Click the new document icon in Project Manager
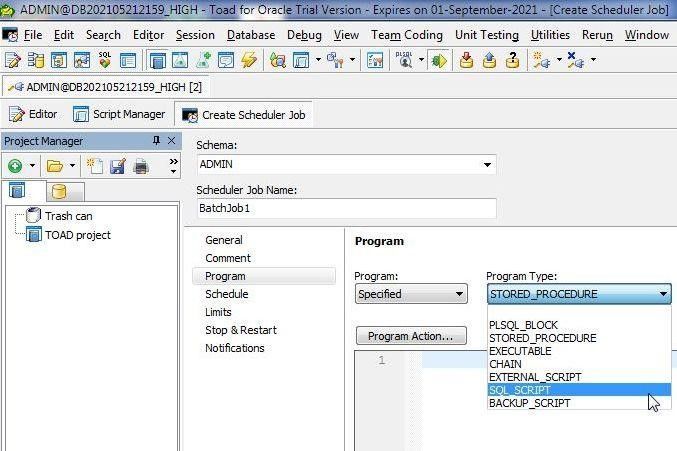Viewport: 677px width, 451px height. 95,166
